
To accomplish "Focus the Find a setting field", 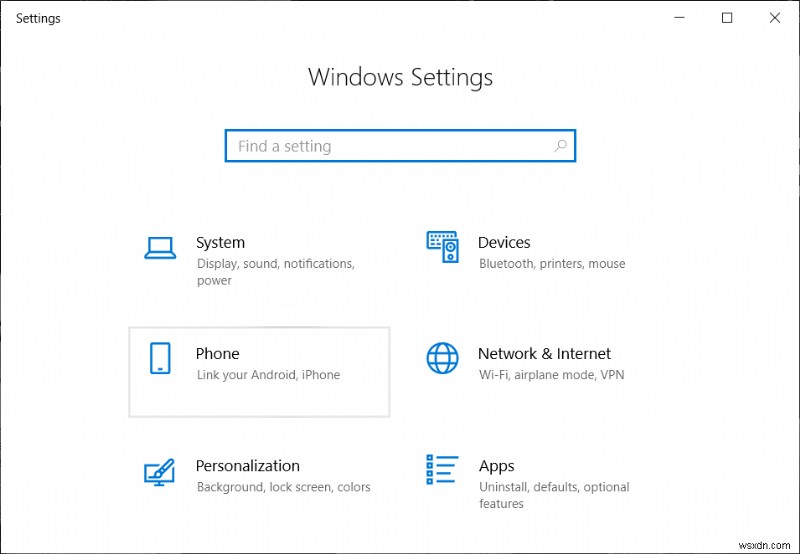I will tap(401, 146).
